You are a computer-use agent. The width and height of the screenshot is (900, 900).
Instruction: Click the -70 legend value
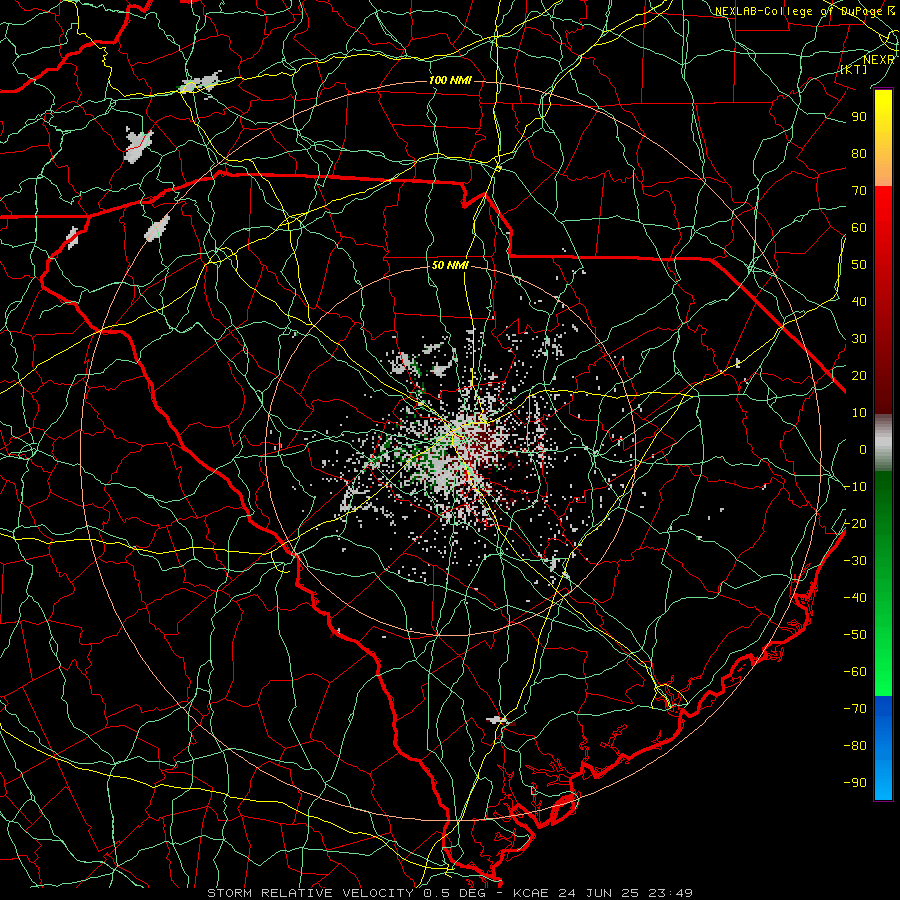tap(855, 708)
